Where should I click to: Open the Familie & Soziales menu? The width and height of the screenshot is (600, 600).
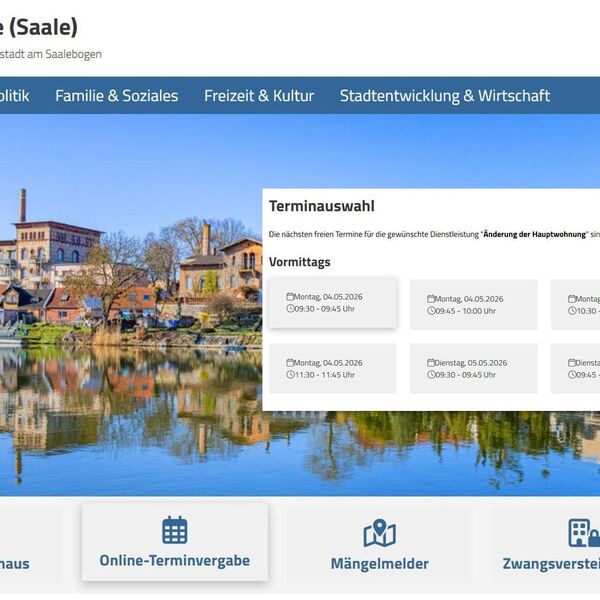point(117,96)
